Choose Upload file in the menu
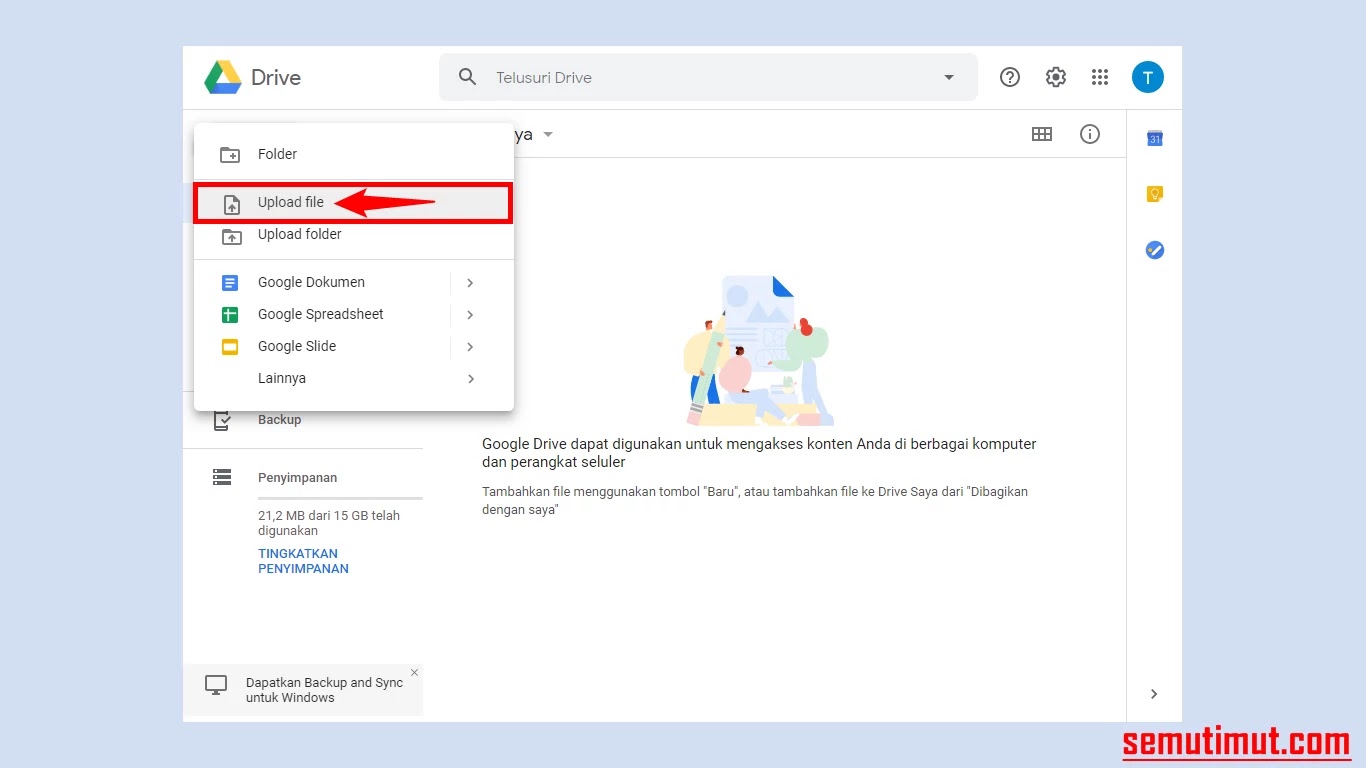This screenshot has height=768, width=1366. pyautogui.click(x=354, y=202)
